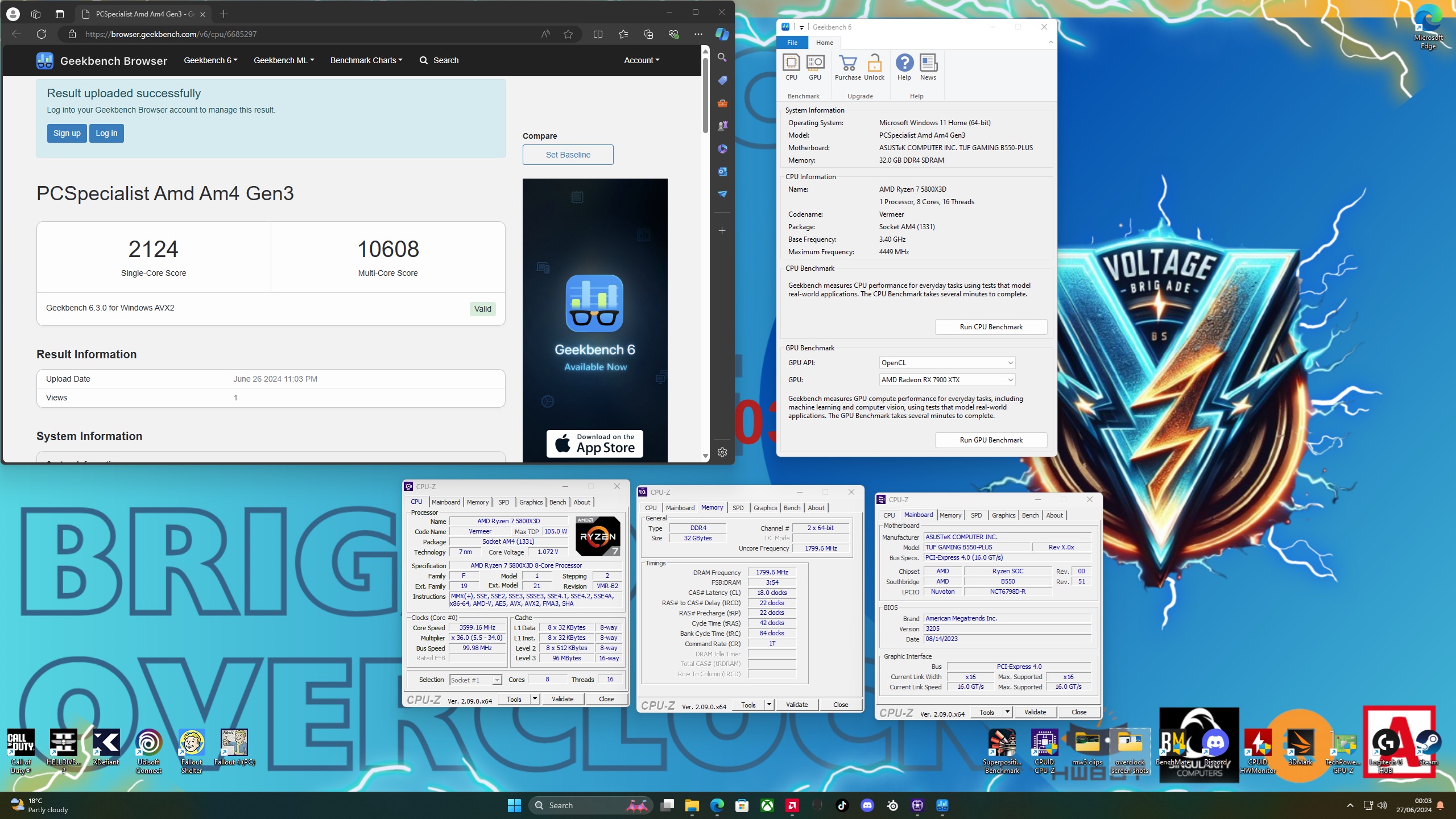
Task: Click the Unlock padlock icon in Geekbench
Action: click(874, 67)
